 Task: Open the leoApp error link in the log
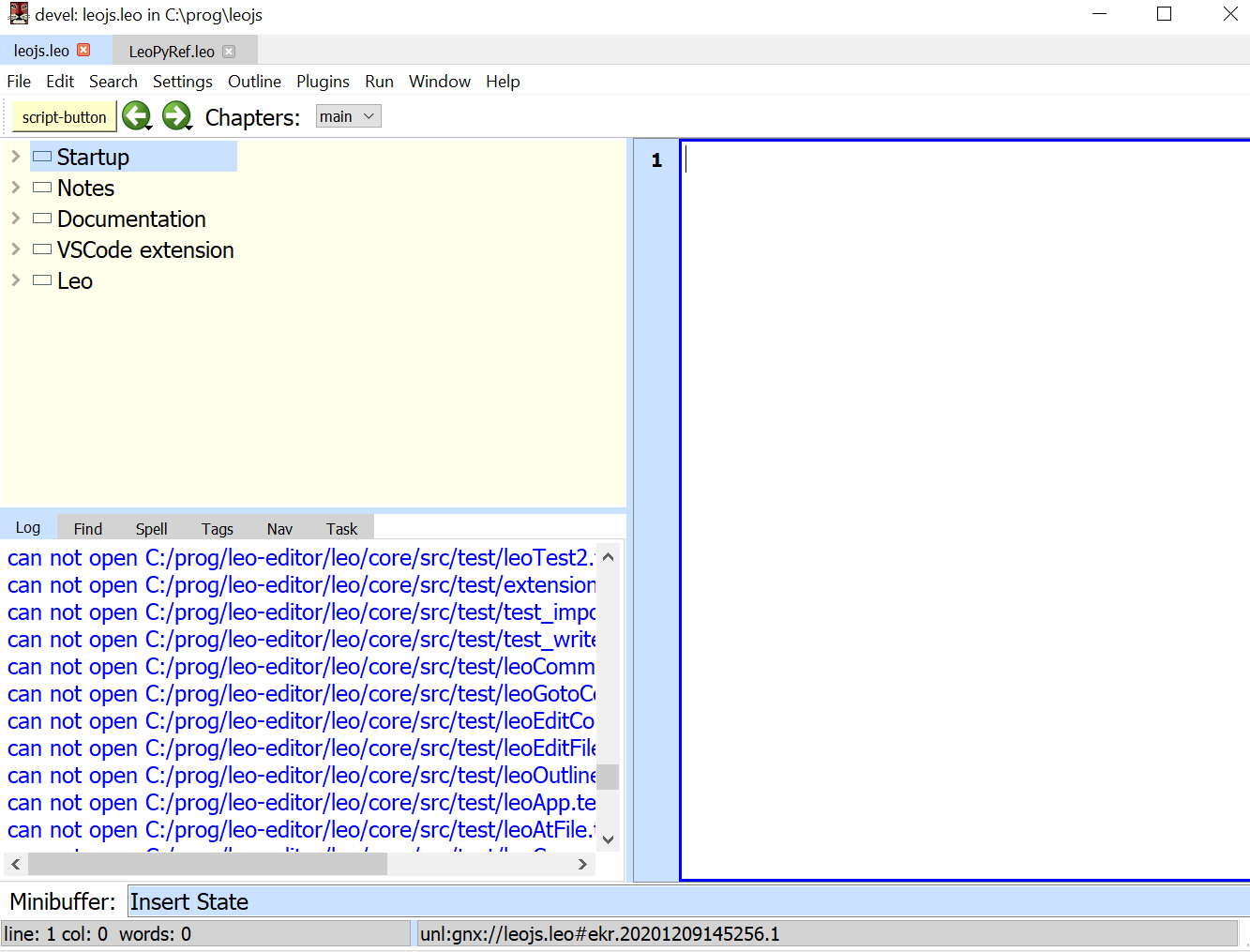pos(281,802)
